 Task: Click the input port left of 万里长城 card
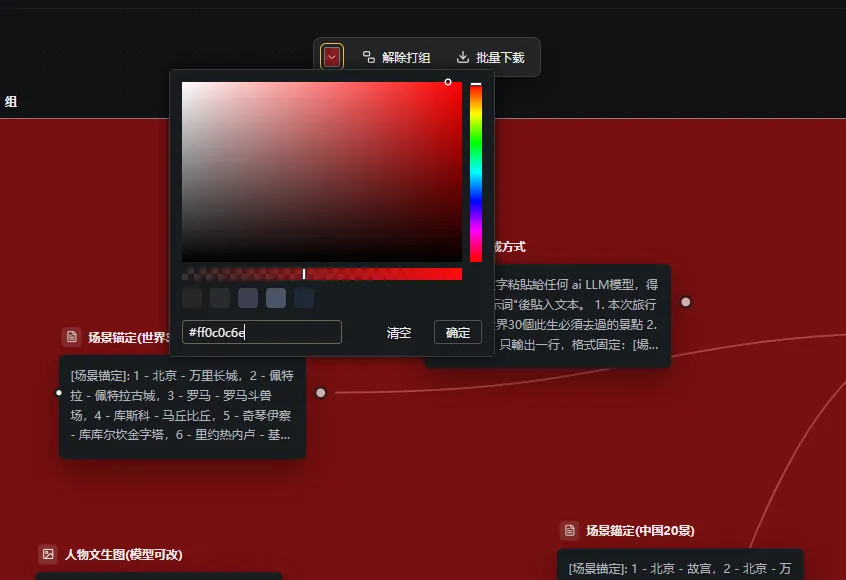click(x=59, y=393)
